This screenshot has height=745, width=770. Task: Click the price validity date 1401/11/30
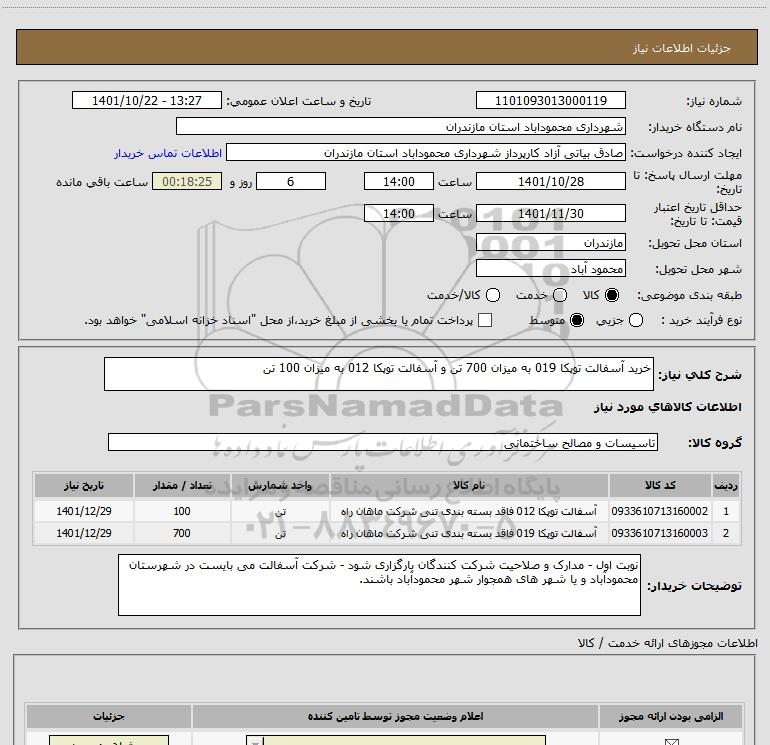pyautogui.click(x=550, y=214)
